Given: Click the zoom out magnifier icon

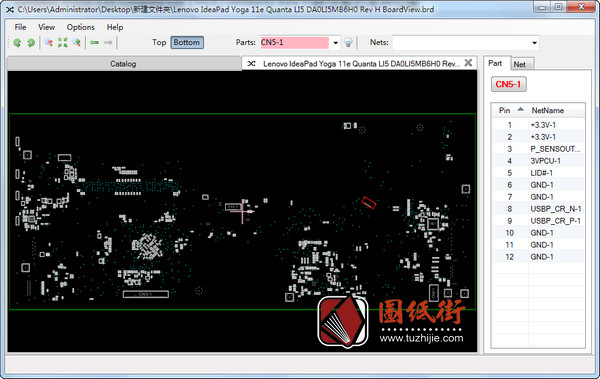Looking at the screenshot, I should [49, 42].
